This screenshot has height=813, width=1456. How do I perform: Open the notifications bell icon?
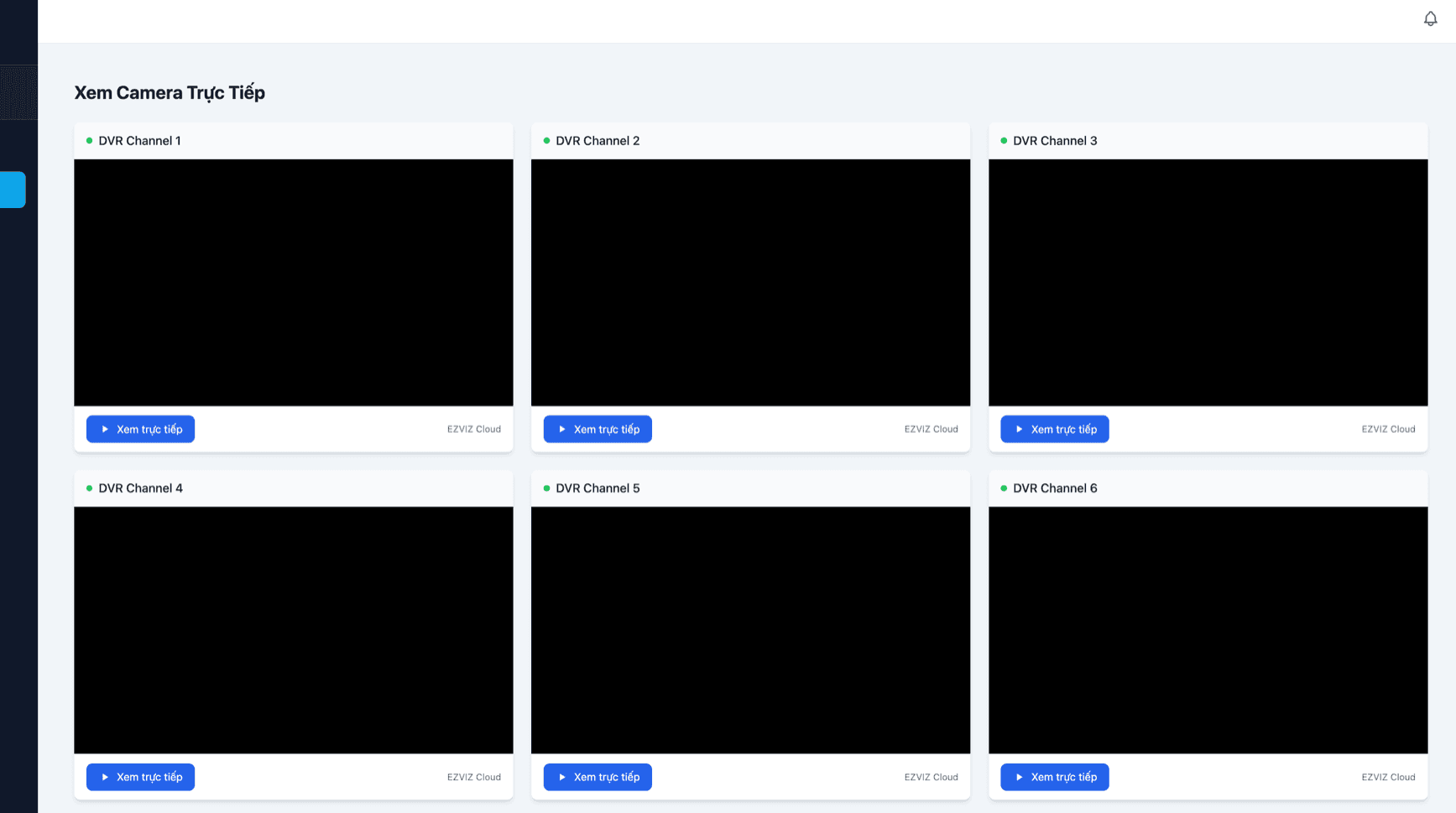click(1430, 18)
